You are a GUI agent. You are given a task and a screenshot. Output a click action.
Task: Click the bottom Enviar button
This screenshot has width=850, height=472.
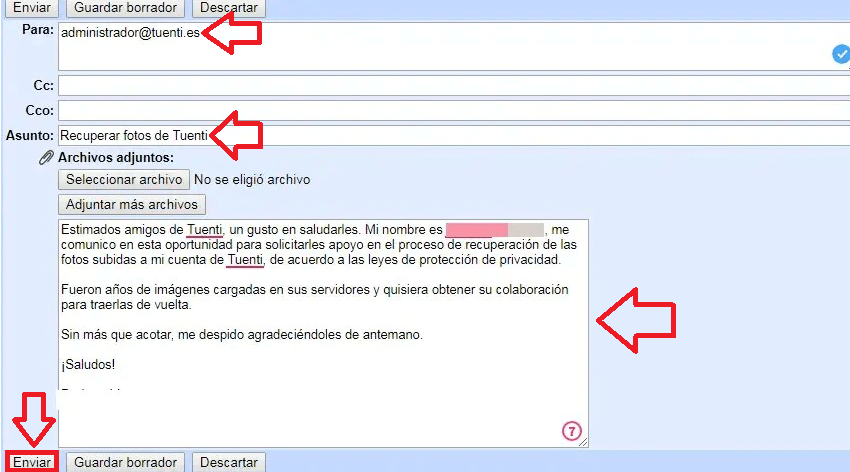(32, 462)
